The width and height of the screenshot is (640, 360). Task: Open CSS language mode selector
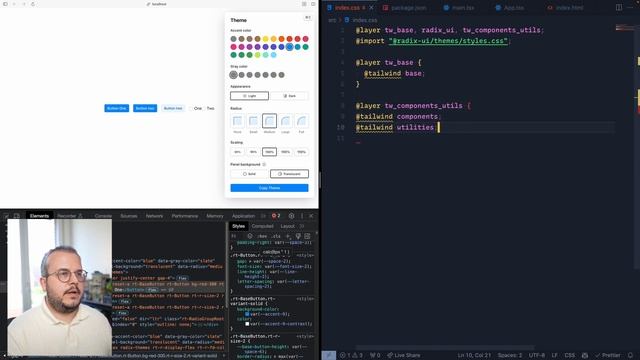point(570,356)
